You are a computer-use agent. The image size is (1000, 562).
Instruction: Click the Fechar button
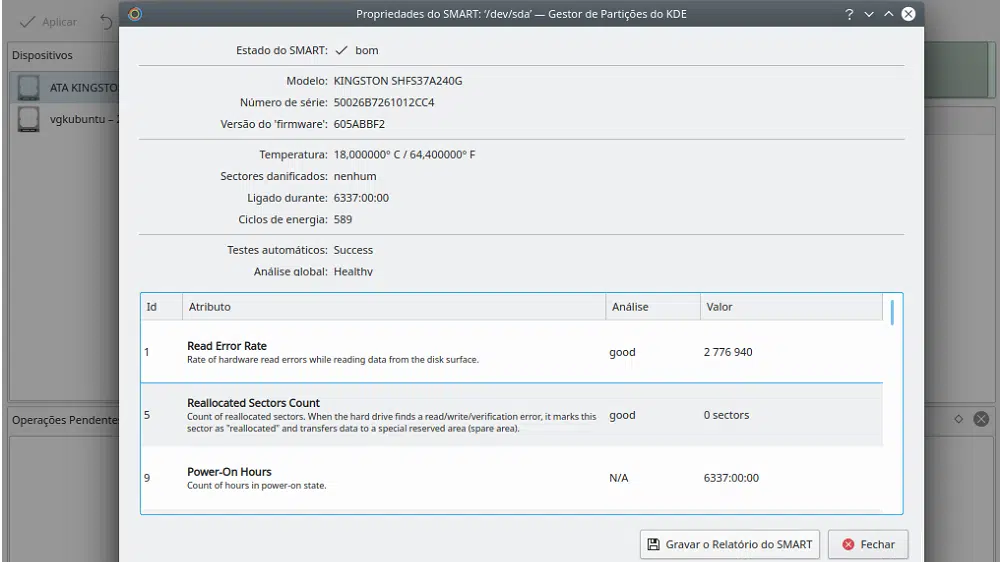point(868,544)
